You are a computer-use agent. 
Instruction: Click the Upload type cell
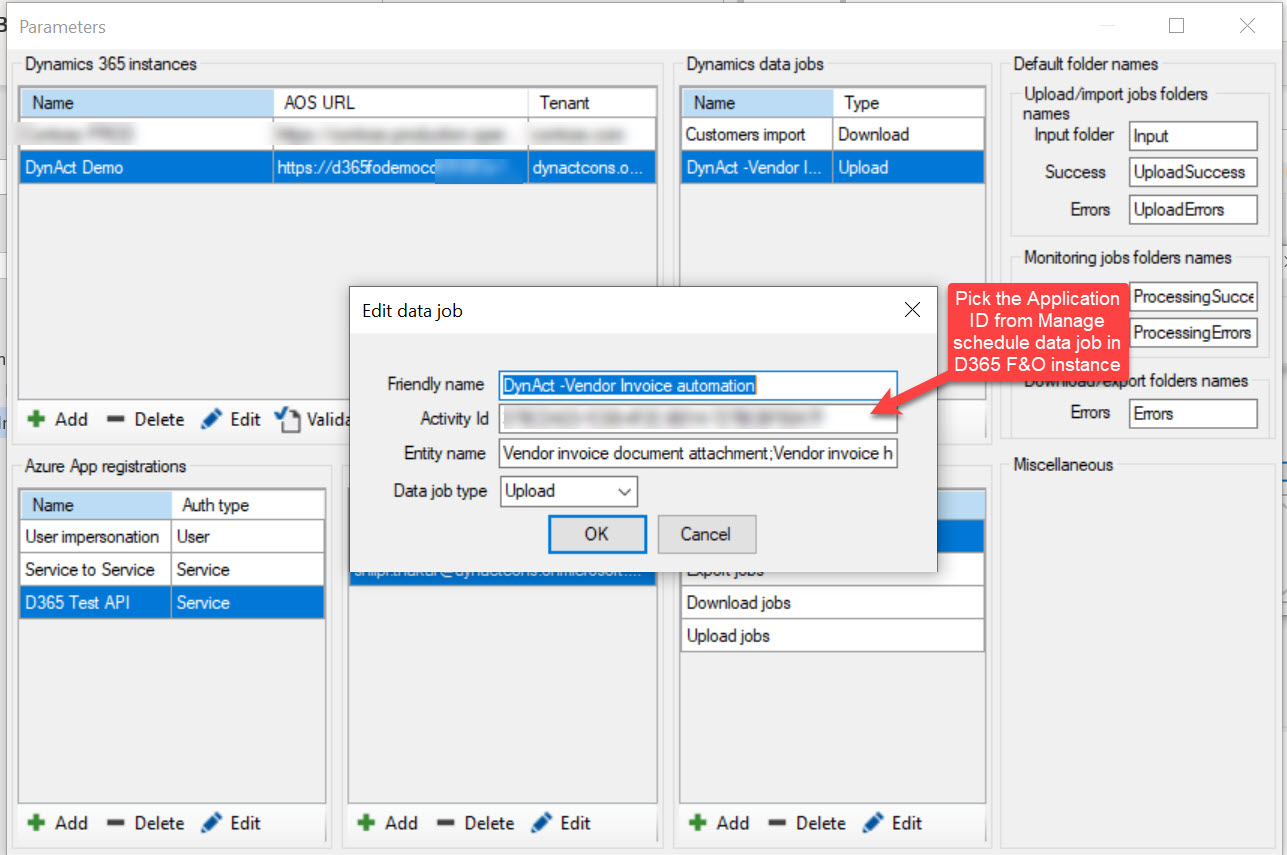click(909, 167)
